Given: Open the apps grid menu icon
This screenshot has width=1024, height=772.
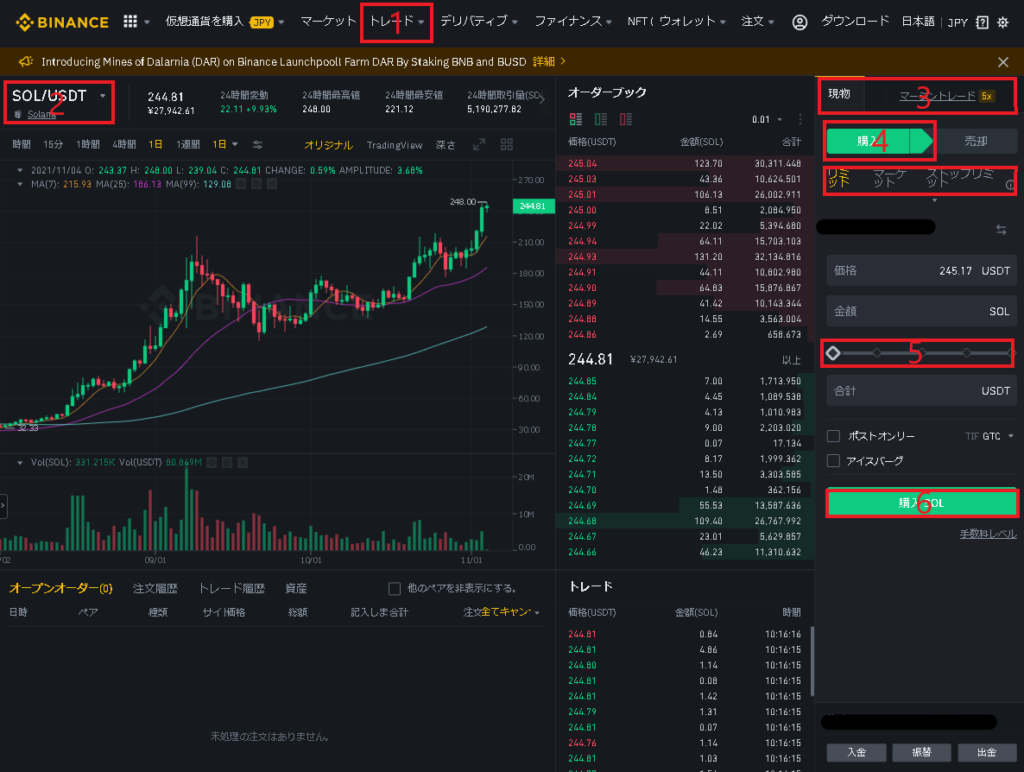Looking at the screenshot, I should [x=131, y=22].
